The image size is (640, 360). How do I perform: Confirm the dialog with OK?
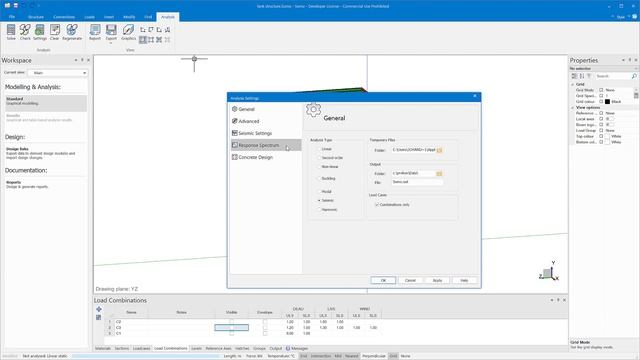(x=383, y=280)
